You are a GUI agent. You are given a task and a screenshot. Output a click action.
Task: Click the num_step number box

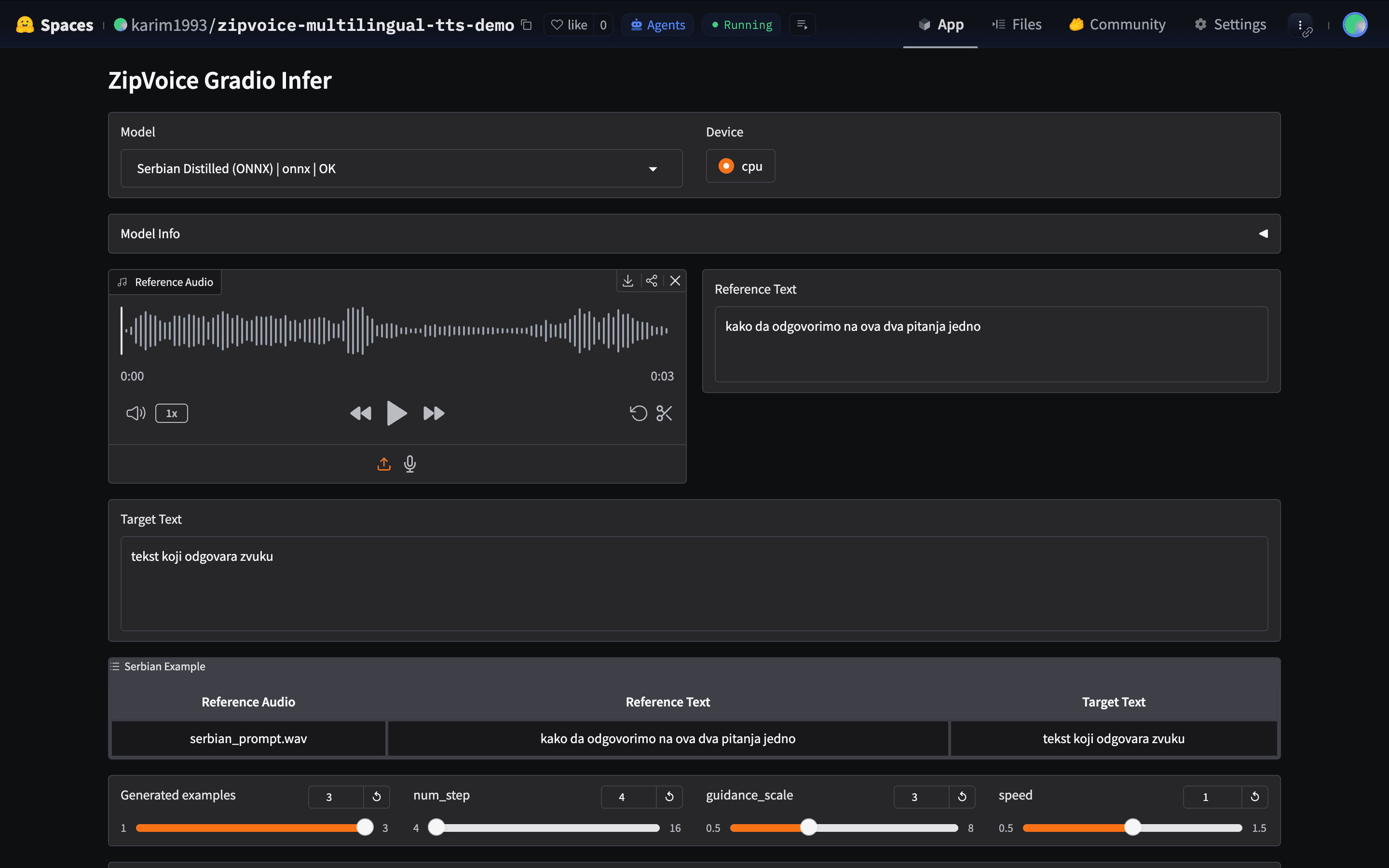pos(628,797)
